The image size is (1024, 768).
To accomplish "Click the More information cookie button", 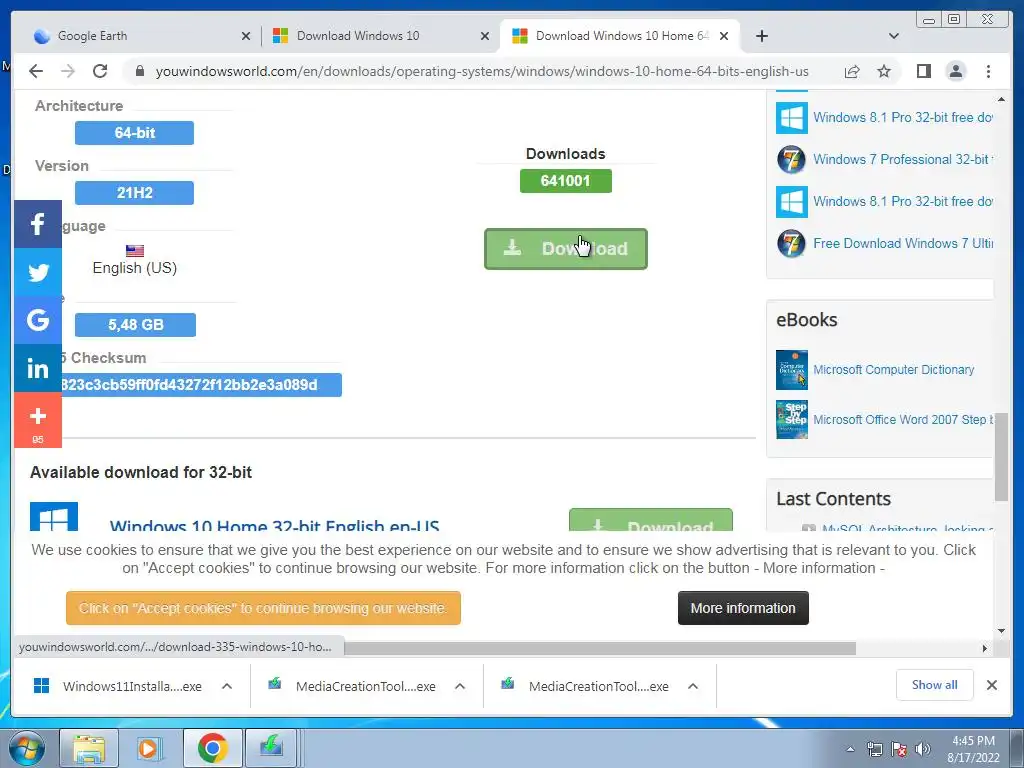I will (743, 608).
